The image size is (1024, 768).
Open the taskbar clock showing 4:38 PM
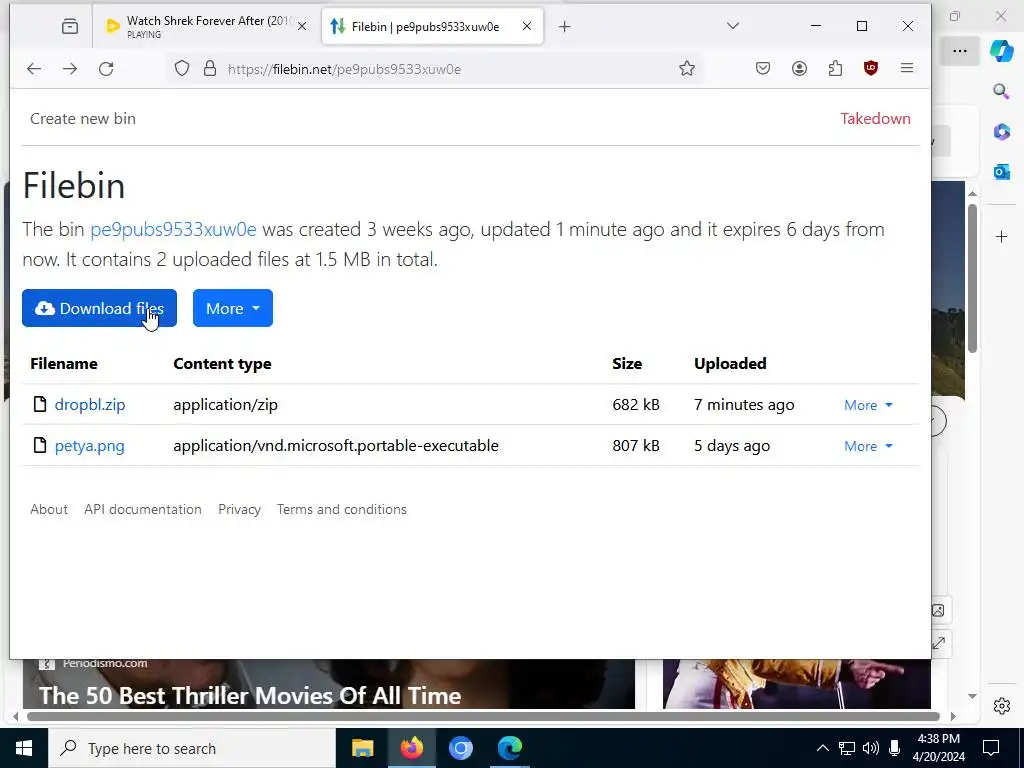click(x=938, y=748)
